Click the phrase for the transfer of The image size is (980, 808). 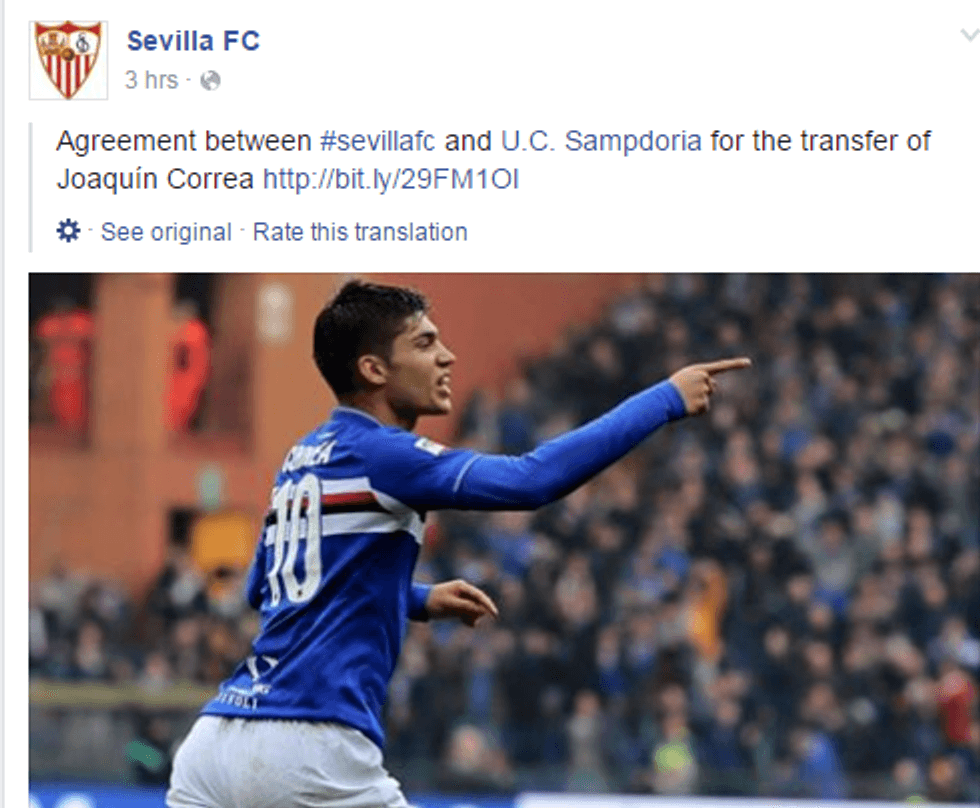(x=821, y=141)
